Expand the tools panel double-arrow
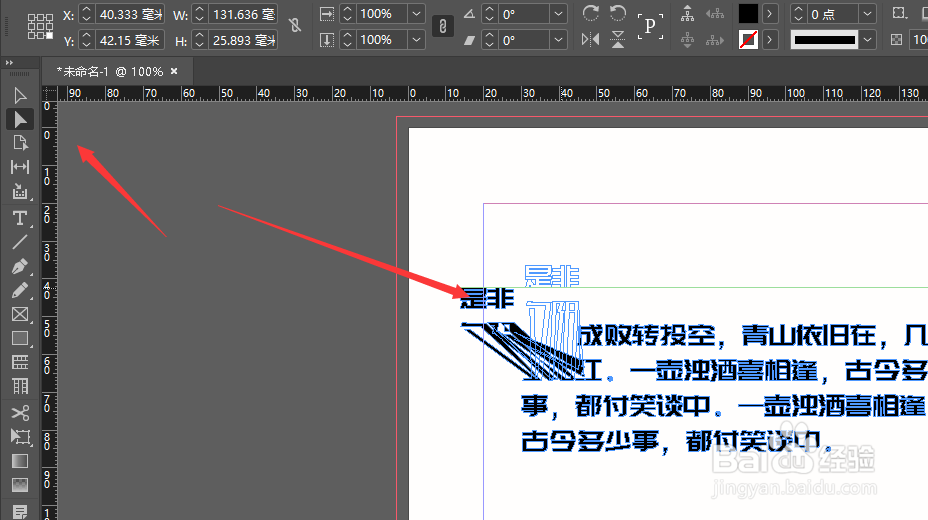This screenshot has width=928, height=520. click(9, 63)
